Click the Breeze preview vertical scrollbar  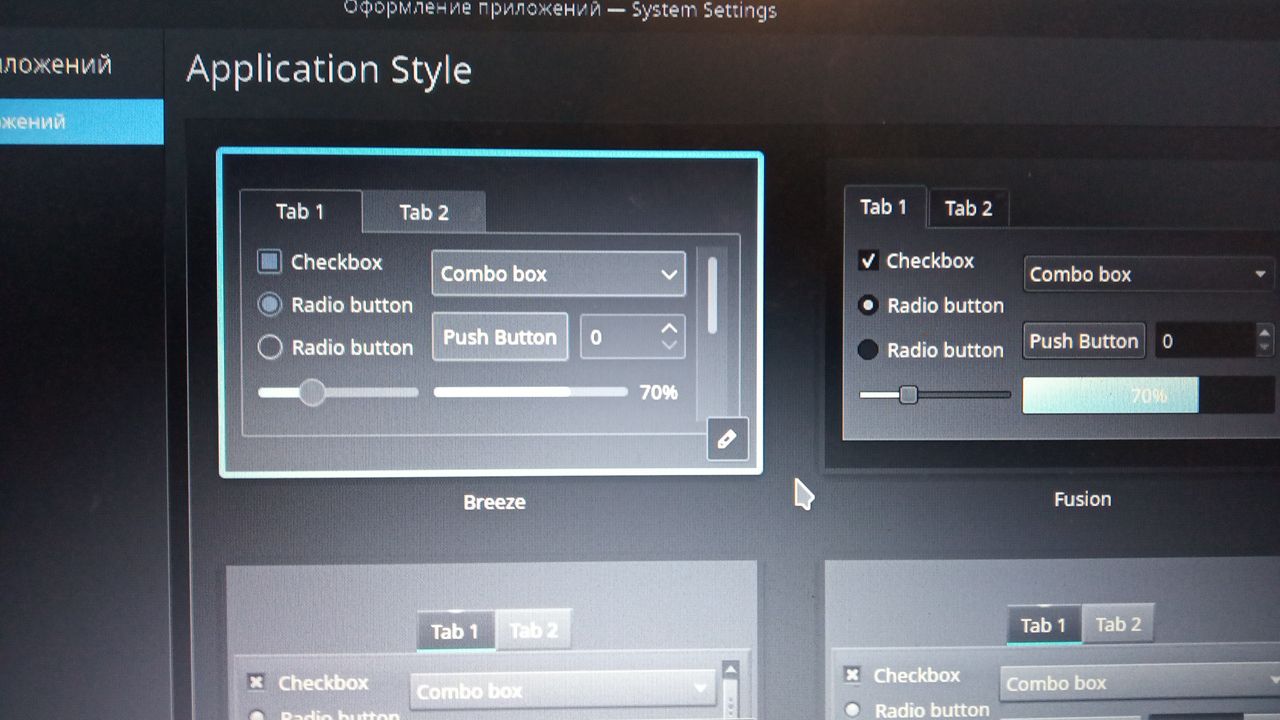pos(712,295)
